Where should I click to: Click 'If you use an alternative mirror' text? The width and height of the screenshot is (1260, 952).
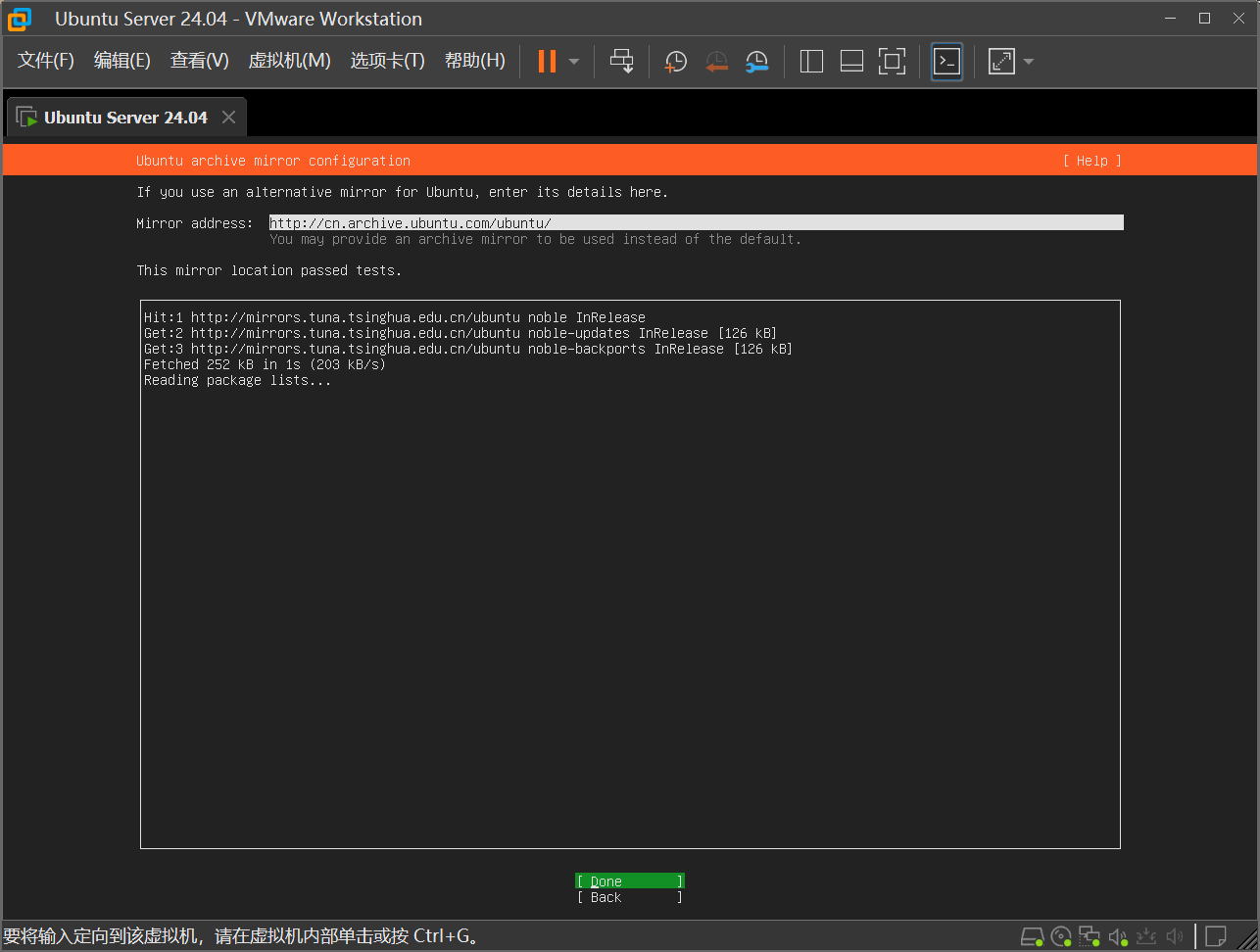pyautogui.click(x=403, y=192)
